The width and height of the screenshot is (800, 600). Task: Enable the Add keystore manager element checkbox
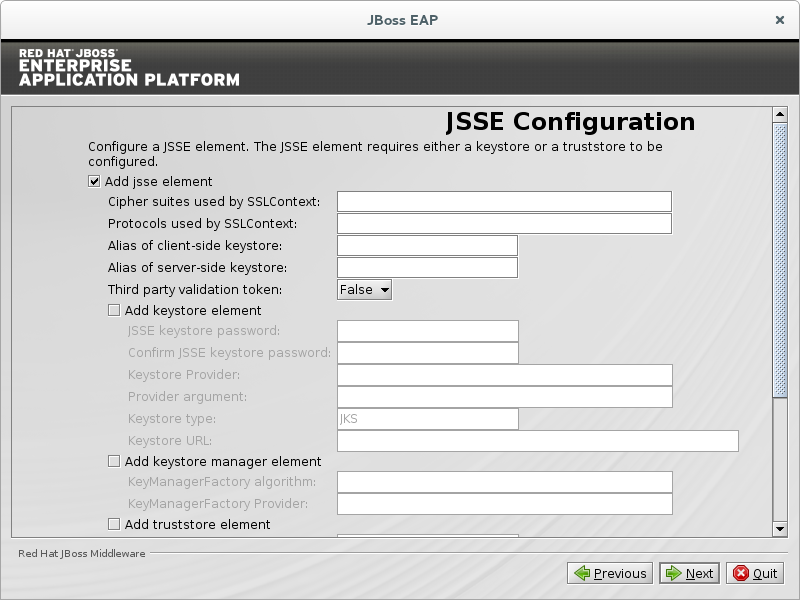pos(114,462)
